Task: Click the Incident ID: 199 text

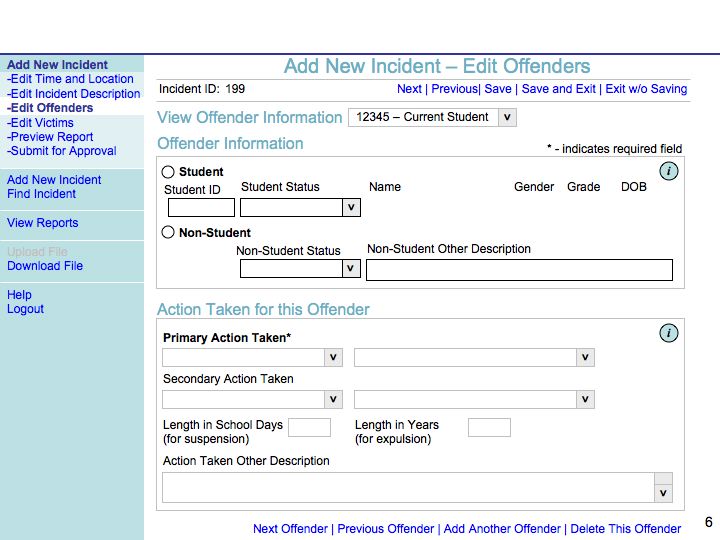Action: point(202,89)
